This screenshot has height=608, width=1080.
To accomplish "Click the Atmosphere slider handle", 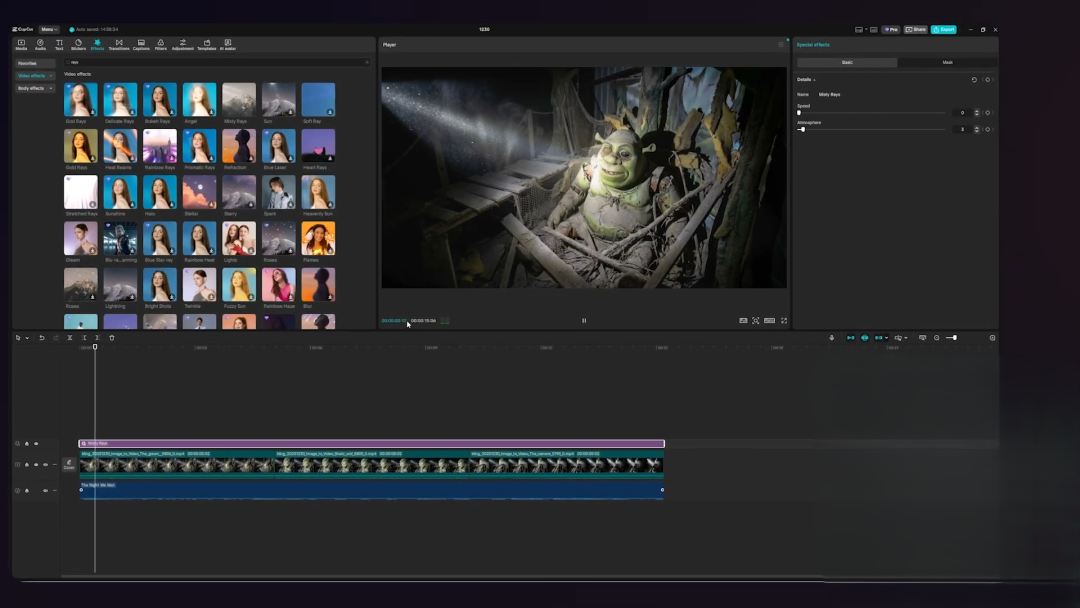I will point(802,129).
